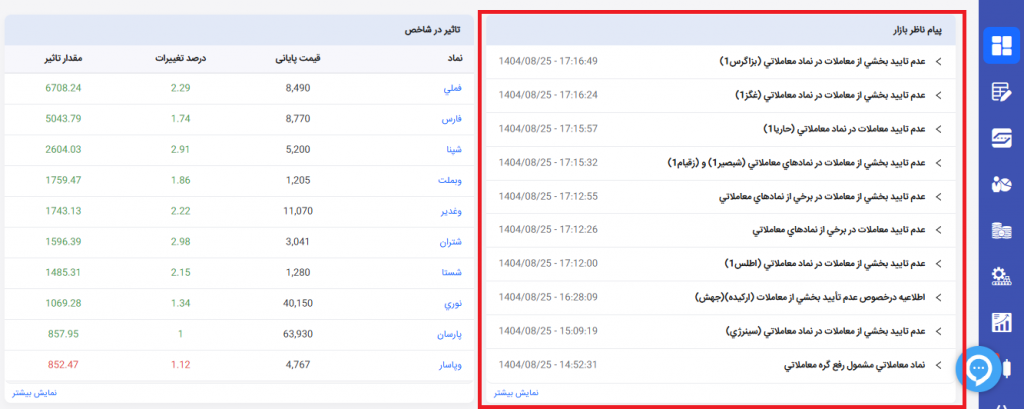Expand the غگز1 message chevron
Image resolution: width=1024 pixels, height=409 pixels.
coord(939,95)
